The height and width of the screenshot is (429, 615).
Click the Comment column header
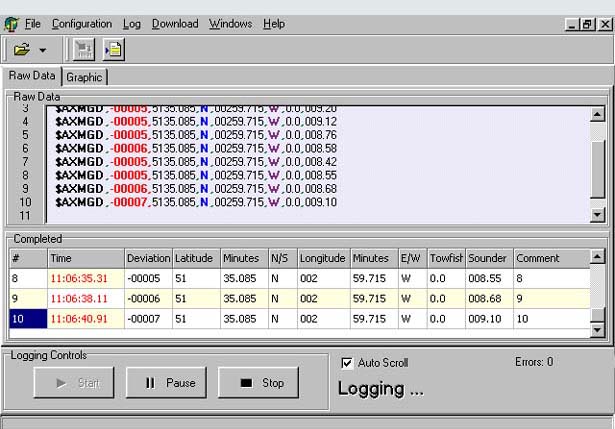point(552,258)
